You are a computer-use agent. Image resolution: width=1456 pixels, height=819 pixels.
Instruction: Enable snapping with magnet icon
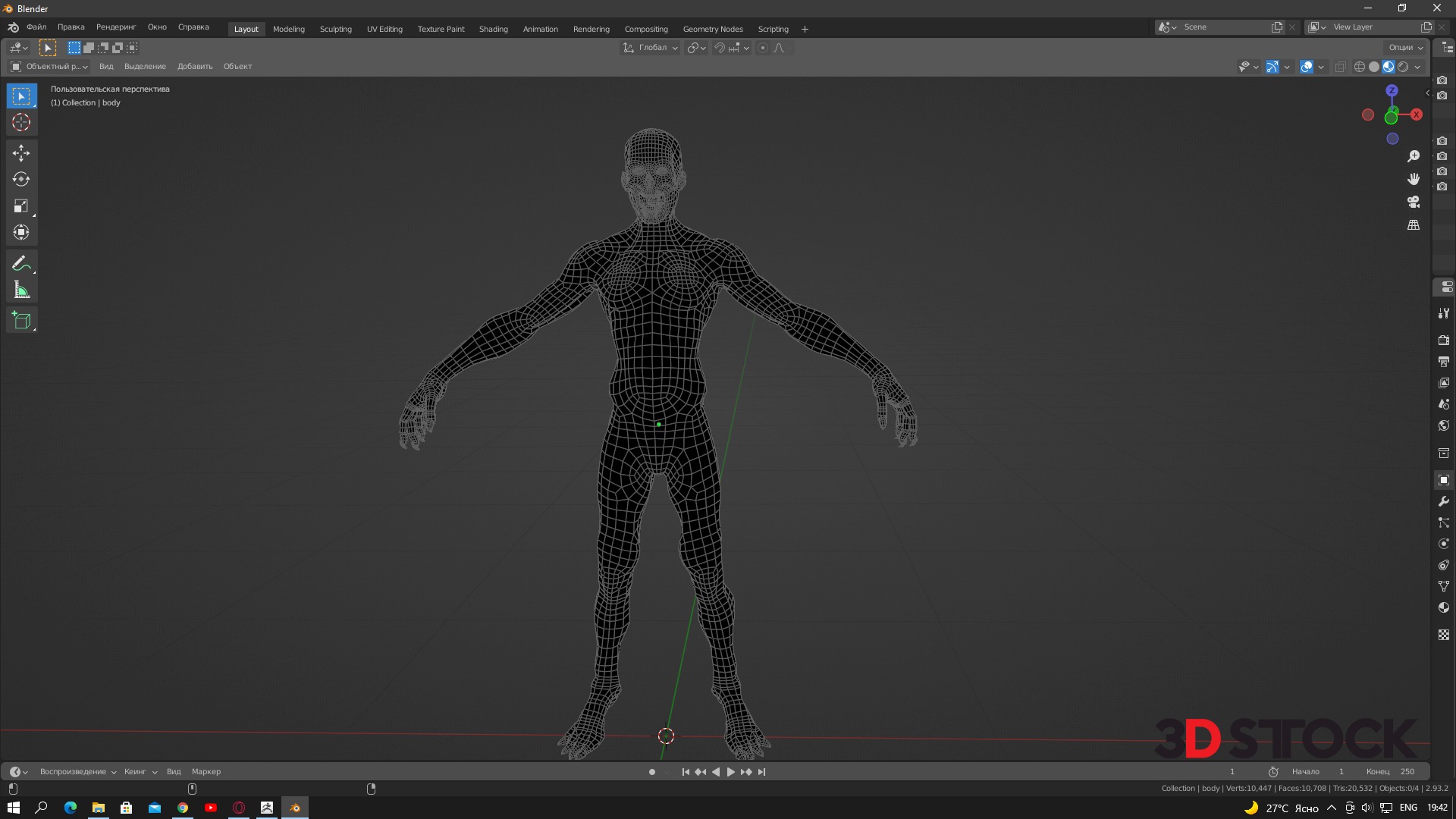coord(720,48)
